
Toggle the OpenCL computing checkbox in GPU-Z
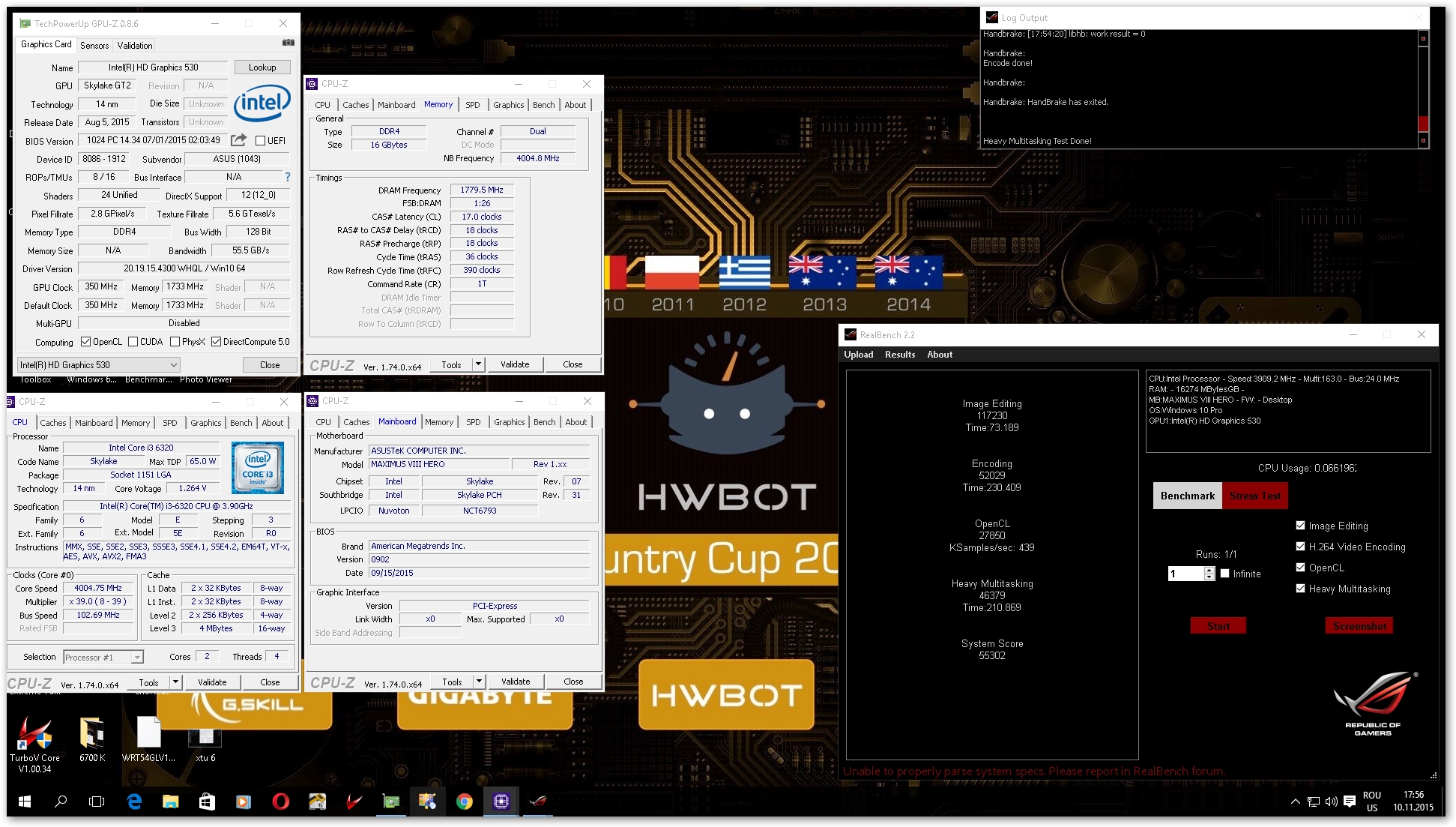coord(85,342)
